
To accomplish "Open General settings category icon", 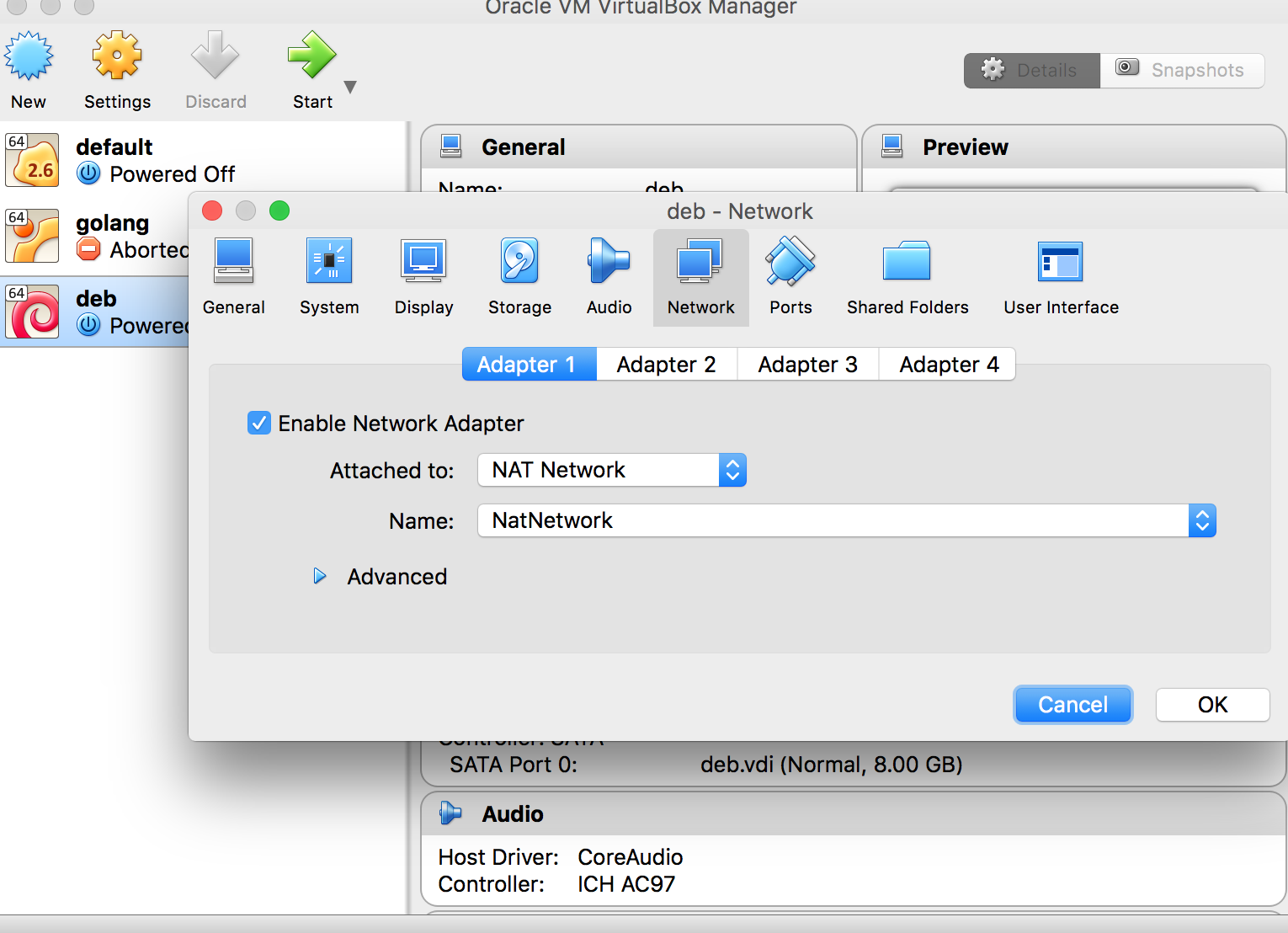I will click(234, 260).
